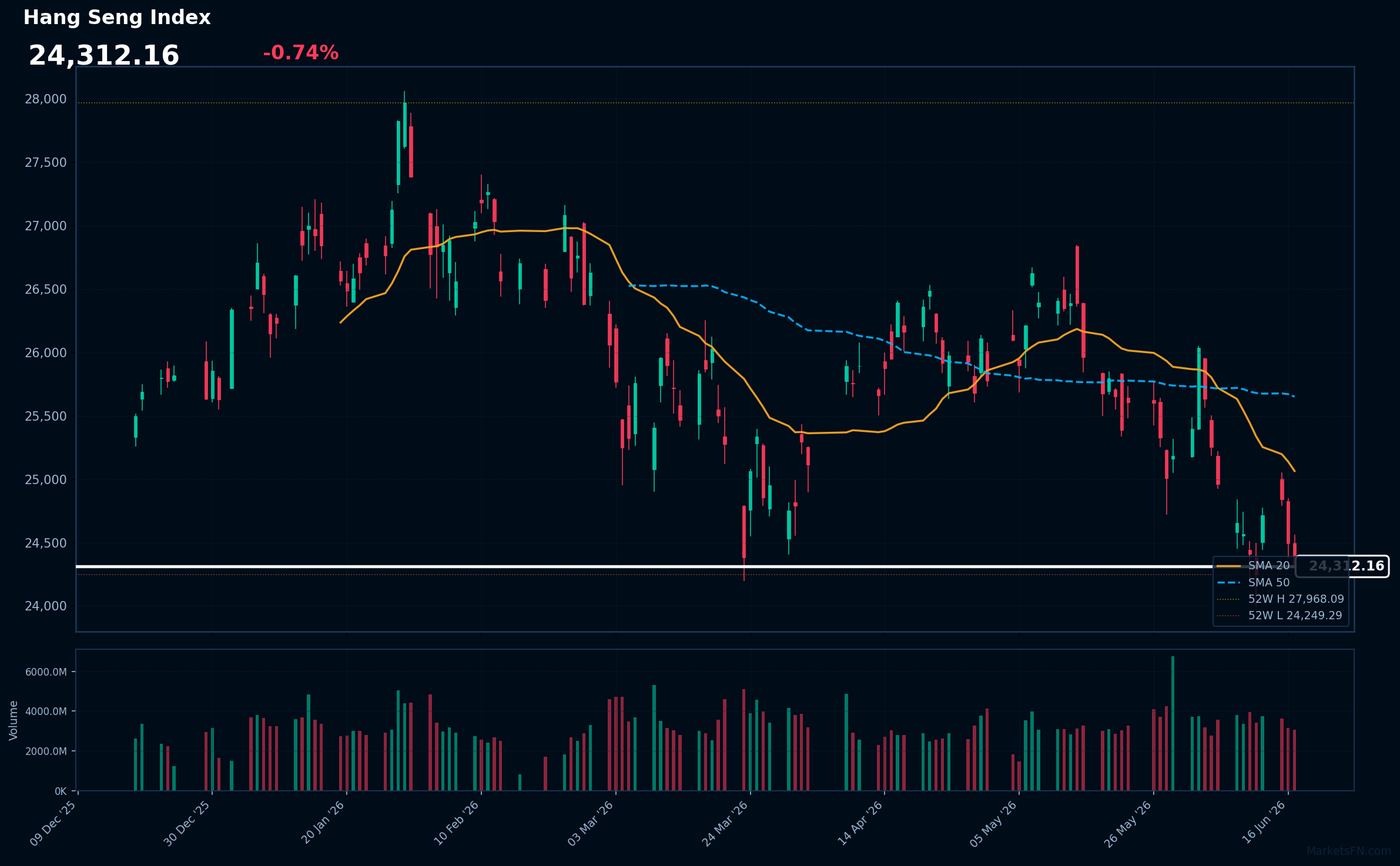Screen dimensions: 1400x866
Task: Click the 4000.0M volume axis label
Action: point(46,711)
